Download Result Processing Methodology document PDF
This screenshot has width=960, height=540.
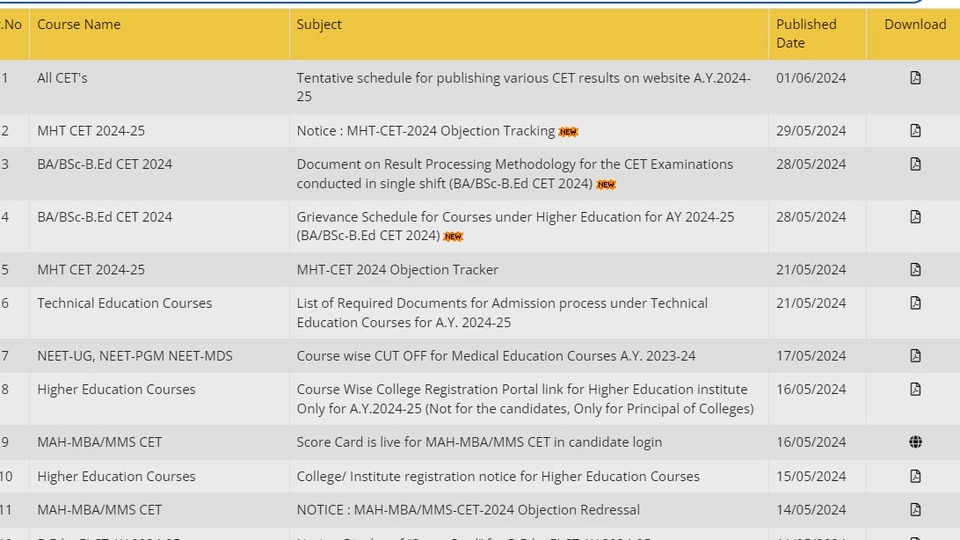pyautogui.click(x=915, y=164)
